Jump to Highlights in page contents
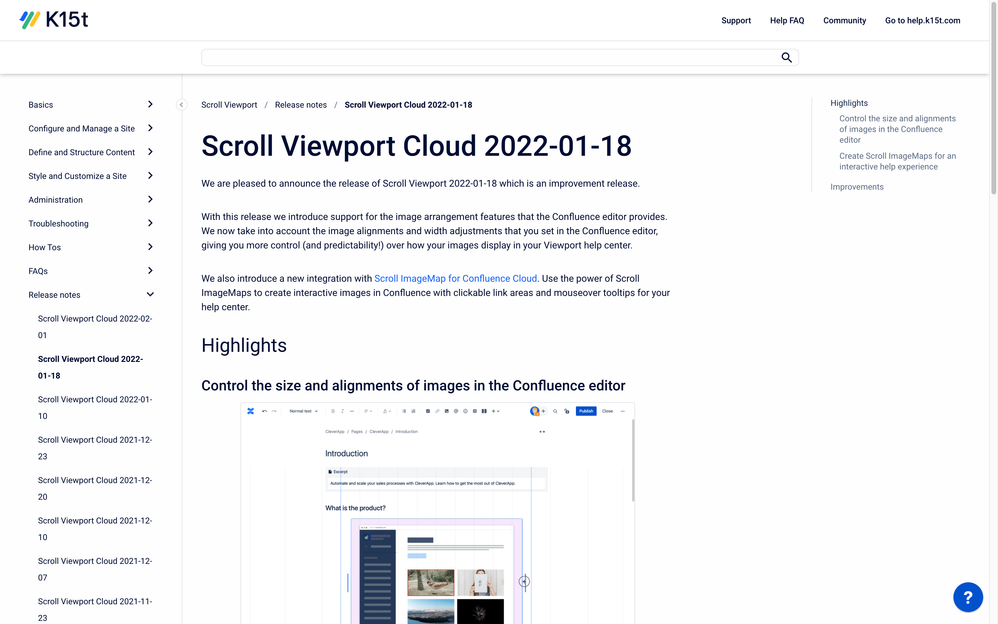The height and width of the screenshot is (624, 998). coord(848,103)
